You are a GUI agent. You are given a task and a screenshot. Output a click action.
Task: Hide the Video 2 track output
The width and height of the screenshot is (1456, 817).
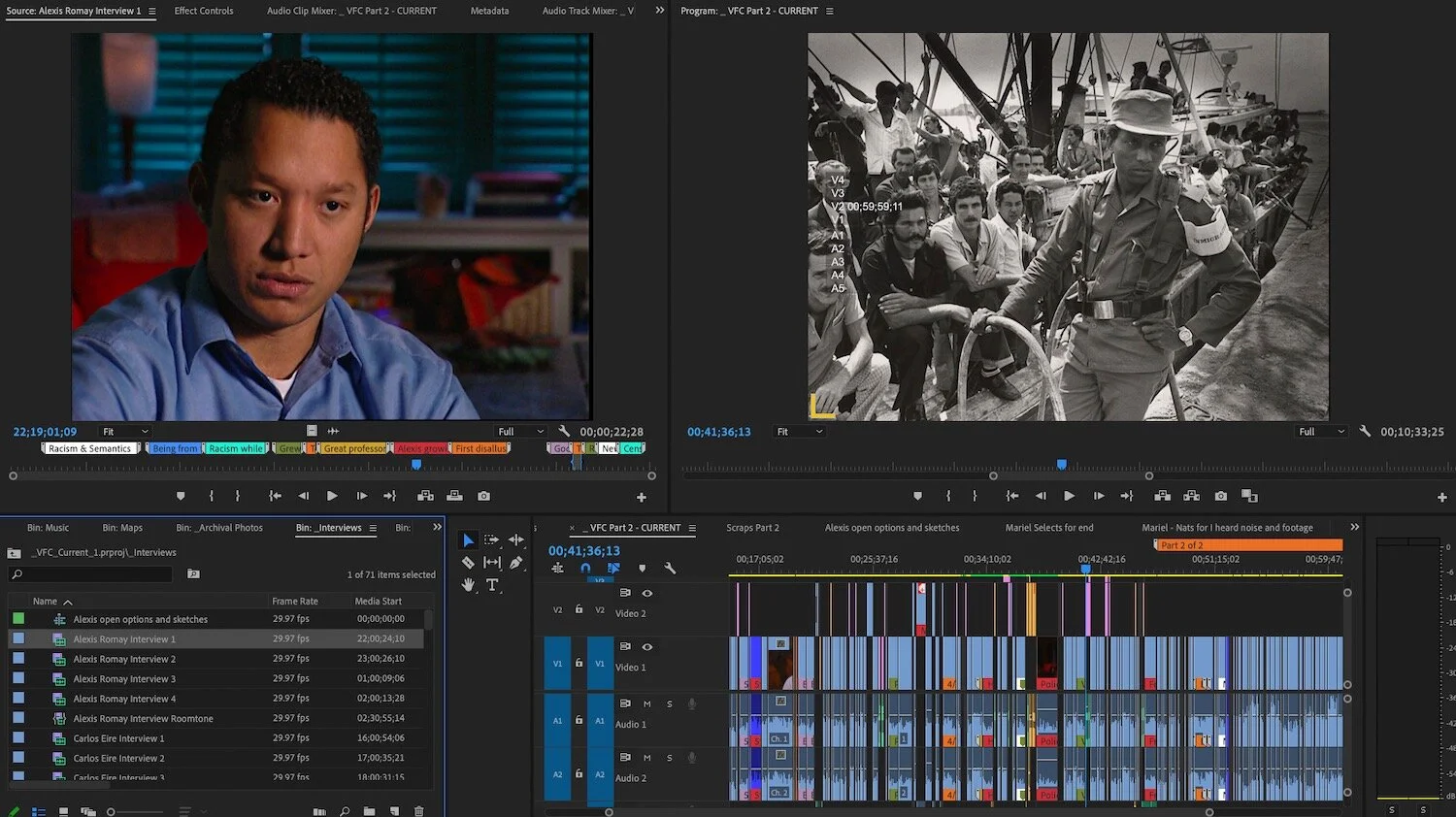pyautogui.click(x=647, y=593)
